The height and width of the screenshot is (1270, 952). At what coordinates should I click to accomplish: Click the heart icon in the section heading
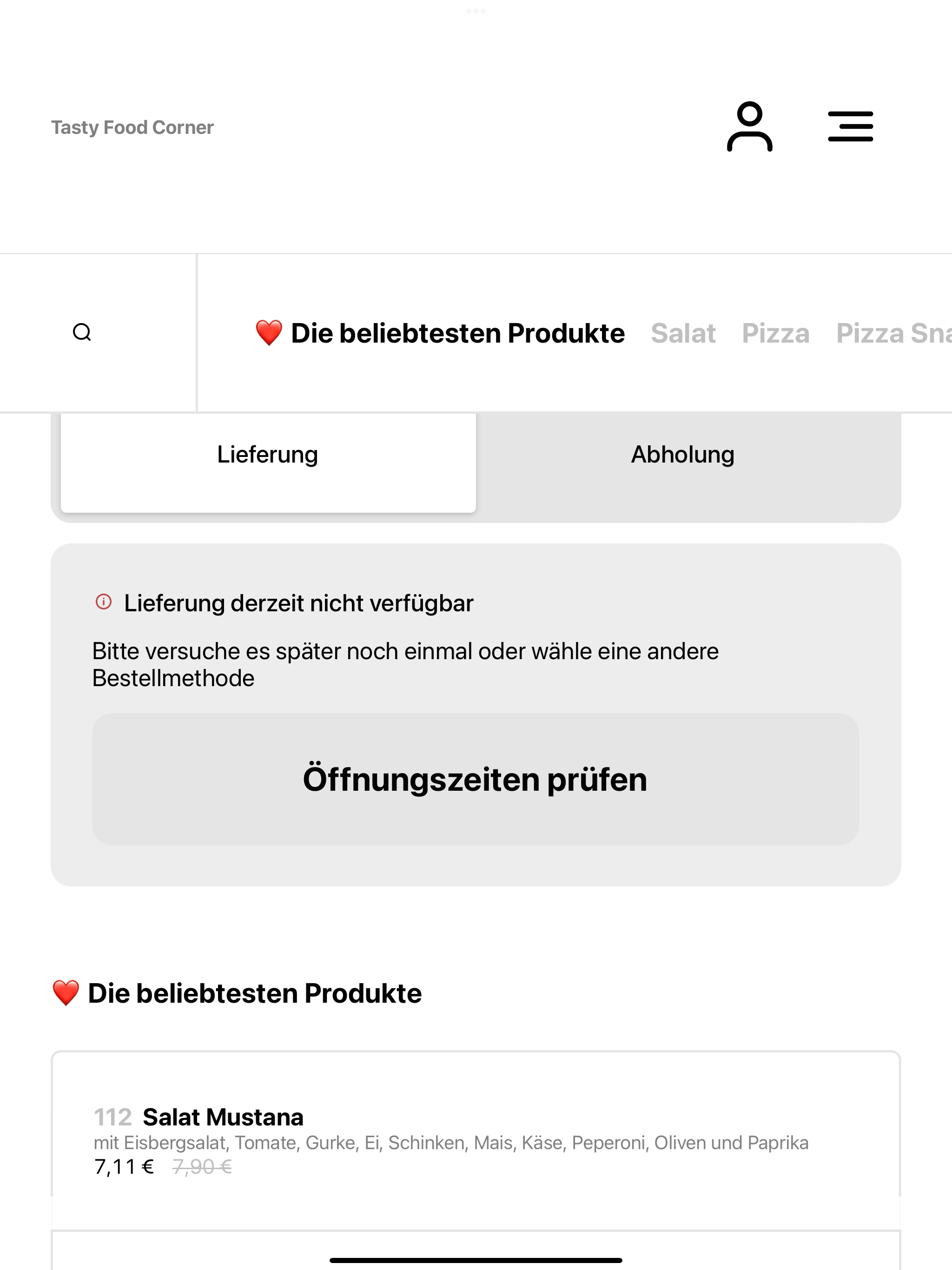point(66,993)
